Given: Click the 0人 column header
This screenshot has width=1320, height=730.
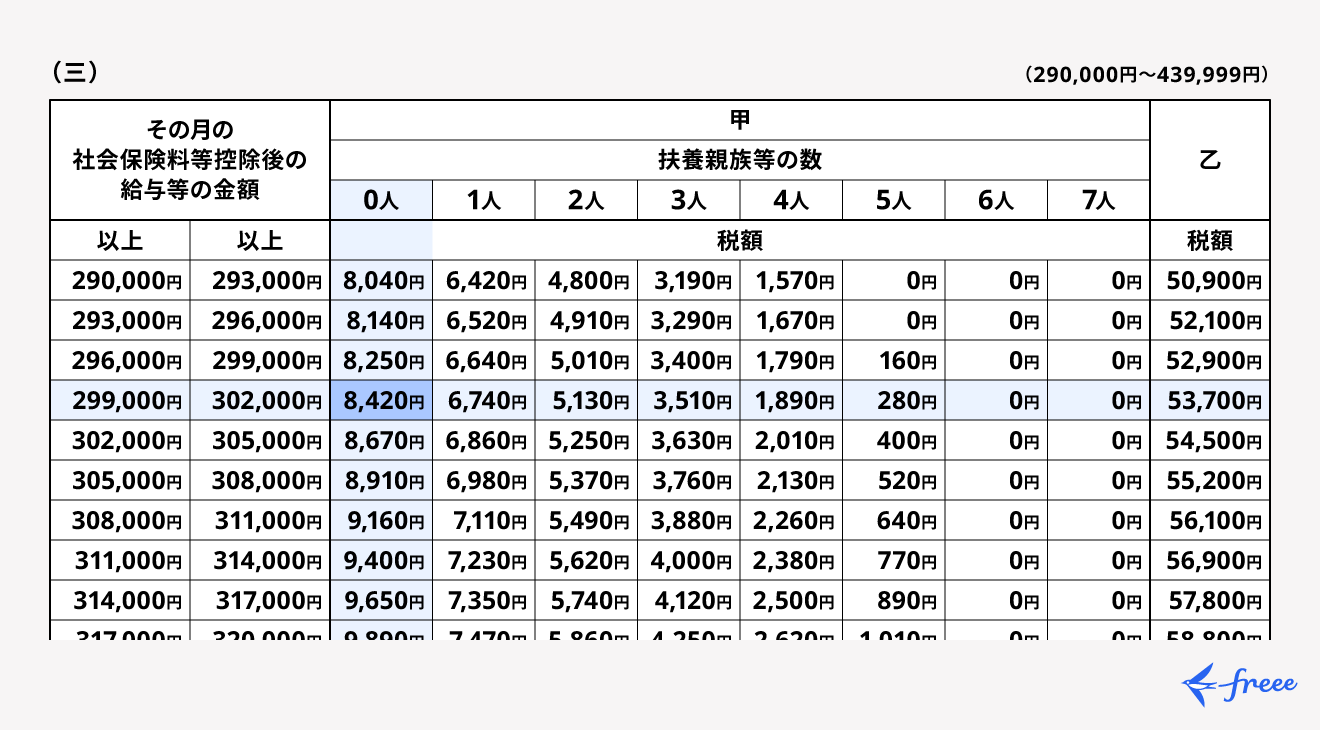Looking at the screenshot, I should [381, 201].
